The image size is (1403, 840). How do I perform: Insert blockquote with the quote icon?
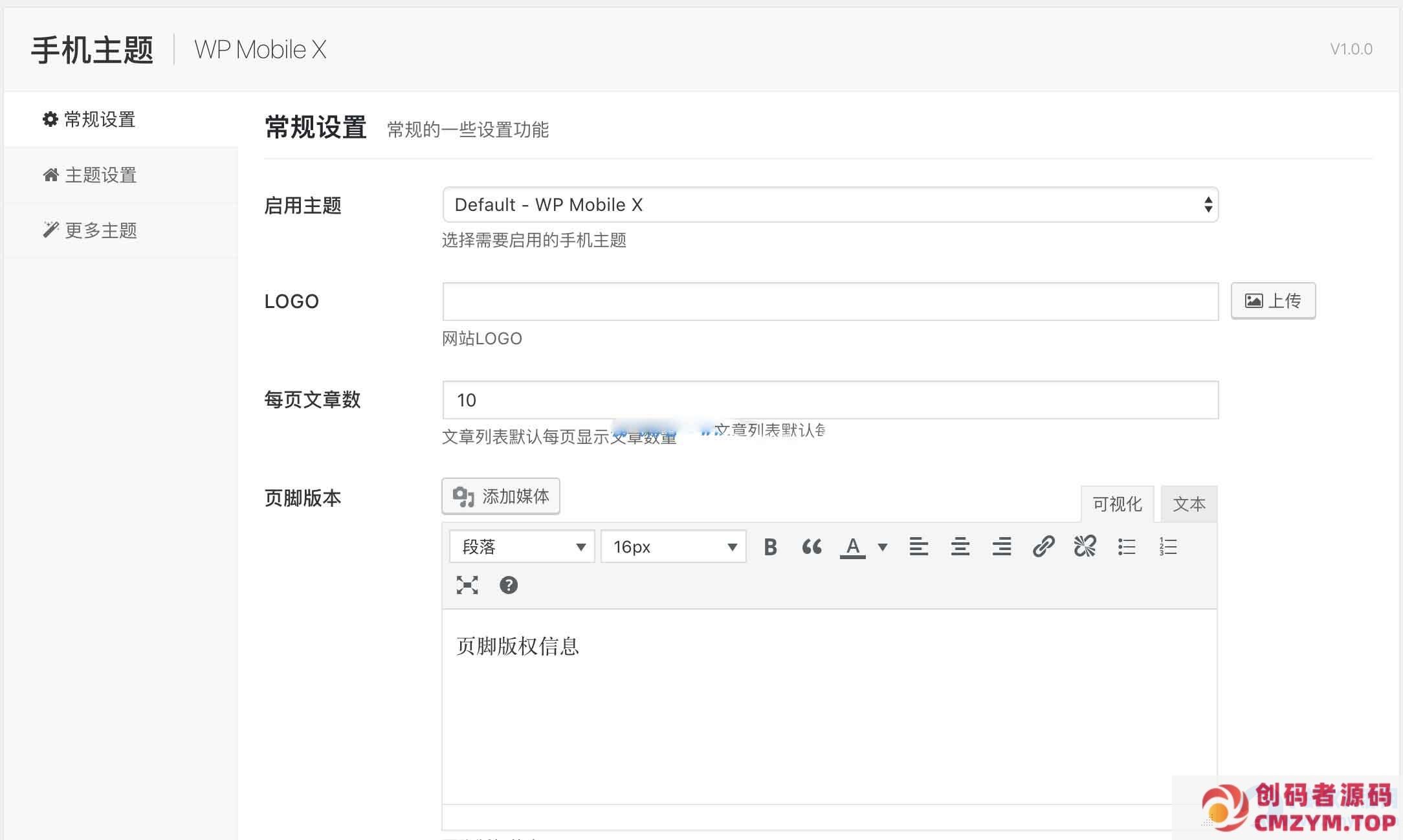tap(812, 547)
